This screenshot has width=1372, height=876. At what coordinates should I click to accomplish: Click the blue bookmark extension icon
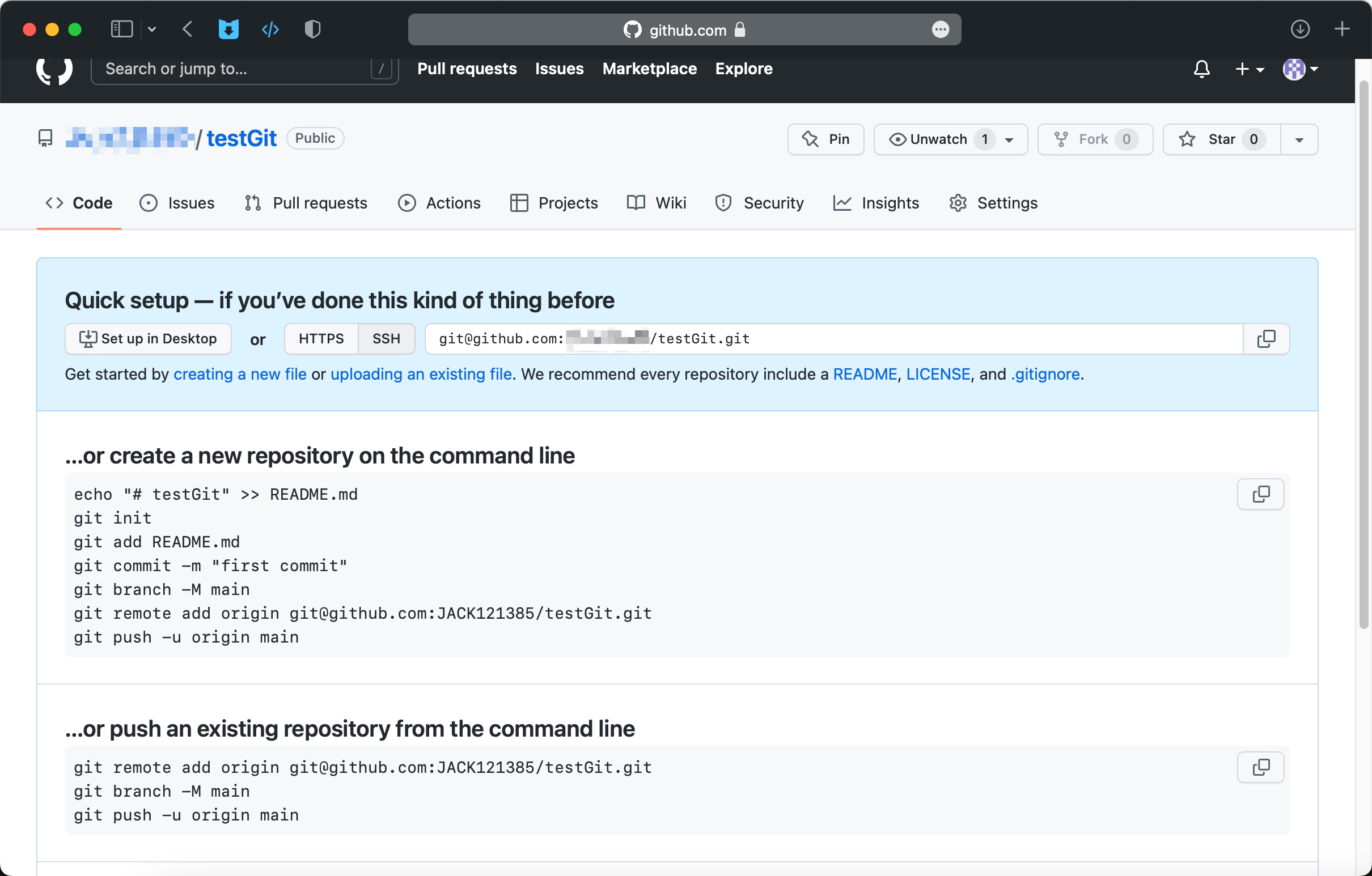228,28
